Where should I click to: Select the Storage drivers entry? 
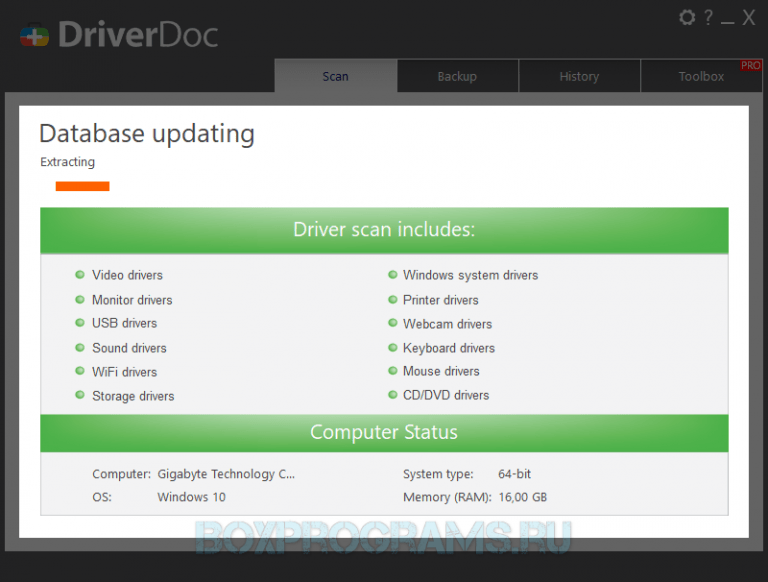click(133, 396)
